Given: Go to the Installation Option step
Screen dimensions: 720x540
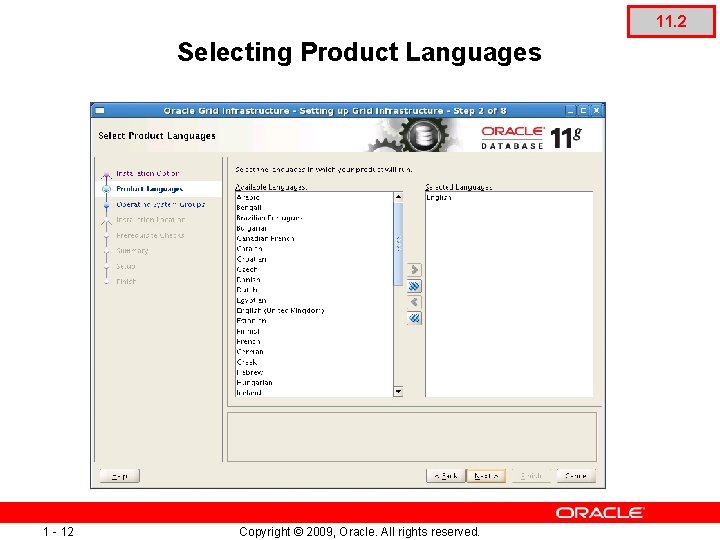Looking at the screenshot, I should pos(147,173).
